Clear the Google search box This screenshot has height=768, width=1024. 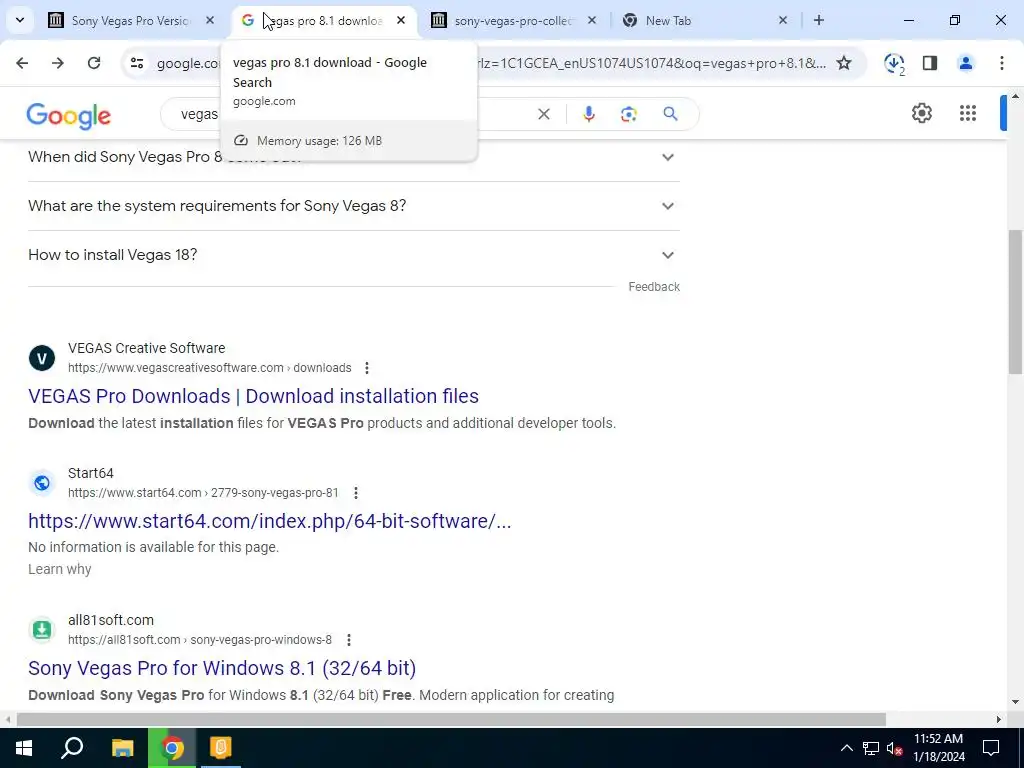(543, 114)
